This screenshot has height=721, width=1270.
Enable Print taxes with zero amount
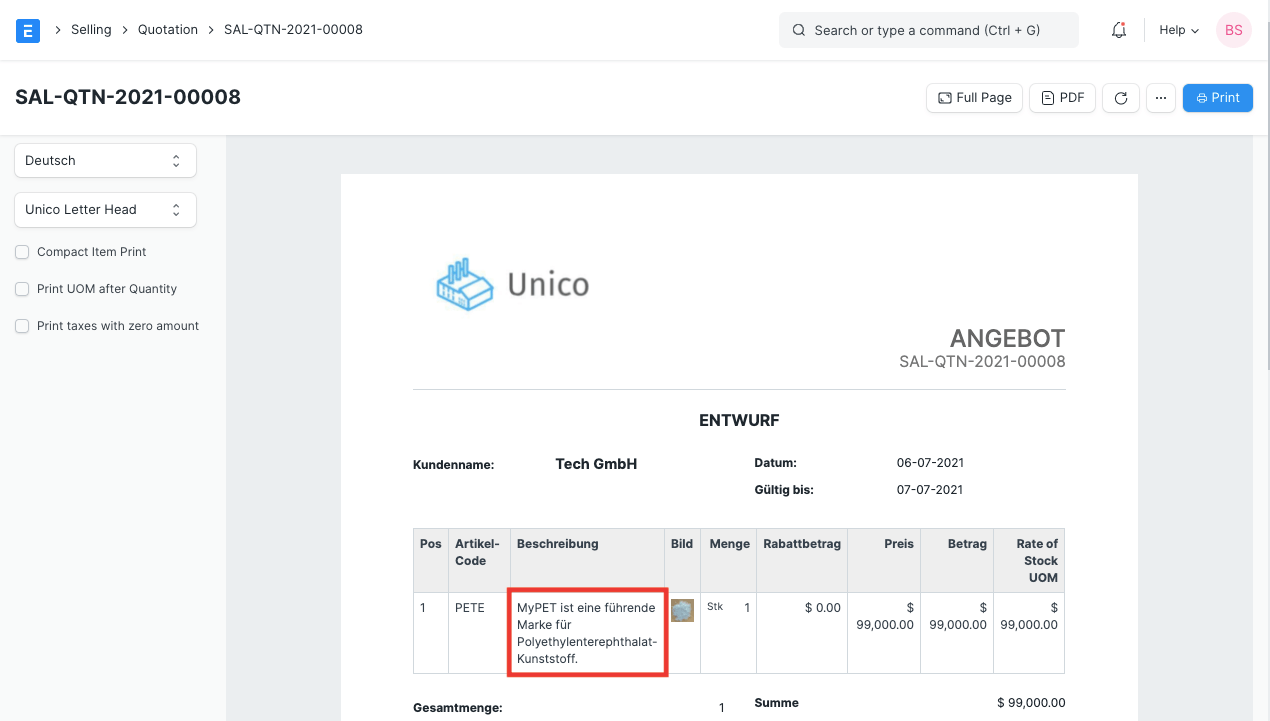point(22,326)
